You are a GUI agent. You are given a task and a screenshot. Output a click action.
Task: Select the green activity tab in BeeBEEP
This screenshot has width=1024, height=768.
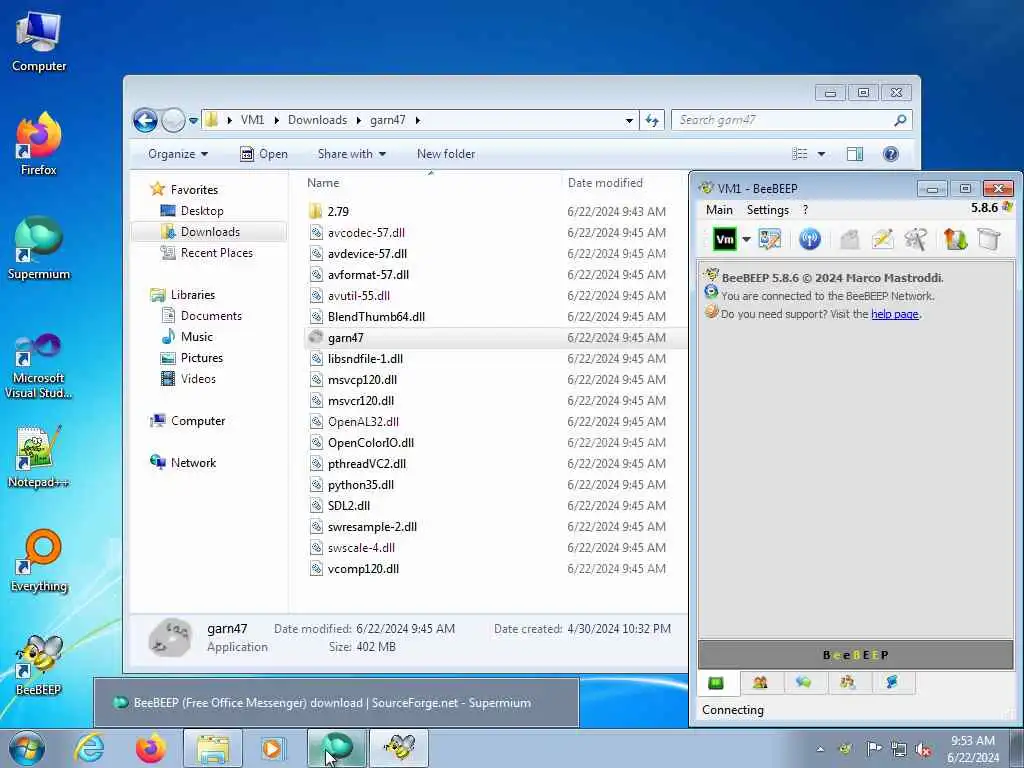point(716,683)
